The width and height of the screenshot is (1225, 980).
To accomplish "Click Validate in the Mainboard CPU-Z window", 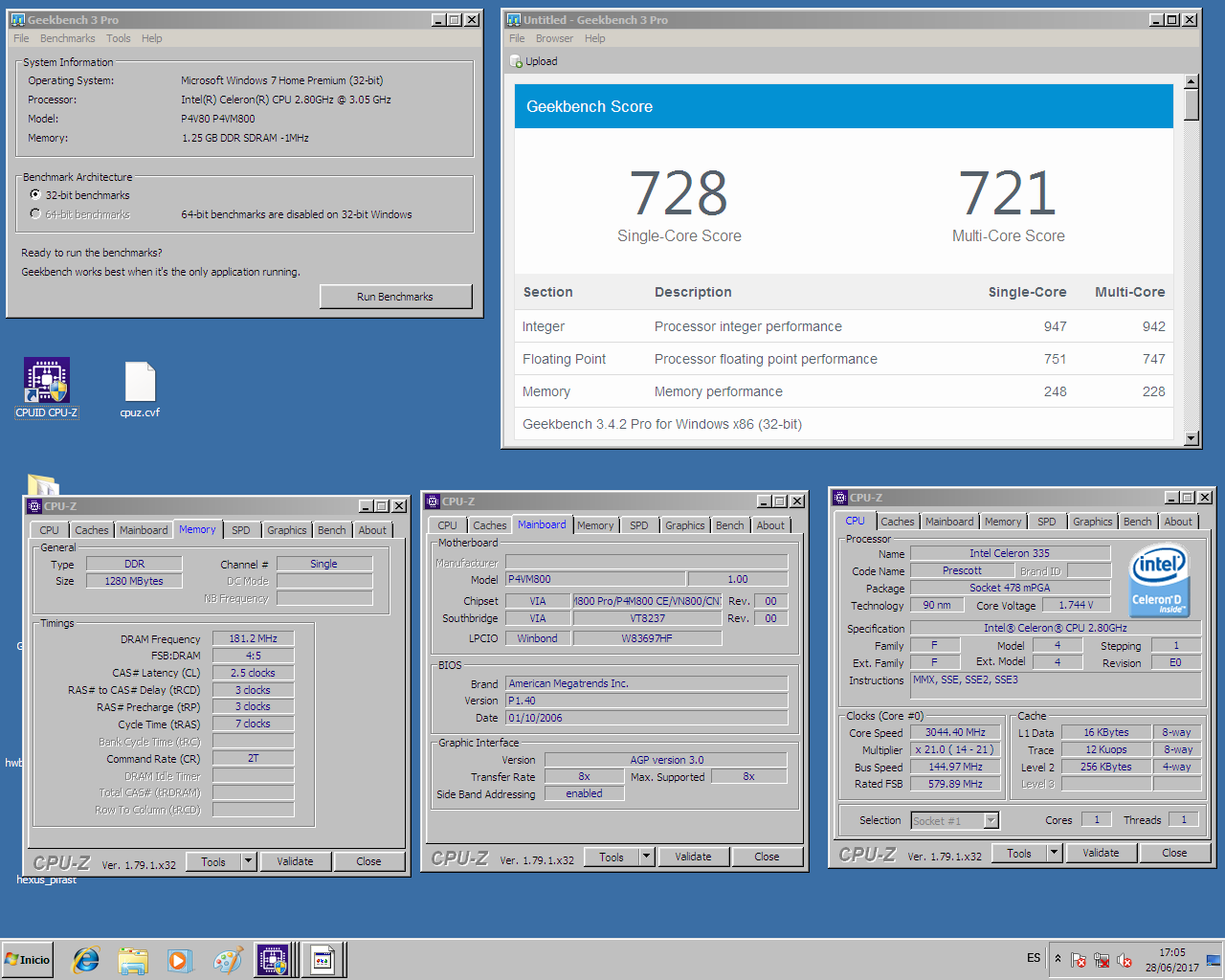I will [693, 857].
